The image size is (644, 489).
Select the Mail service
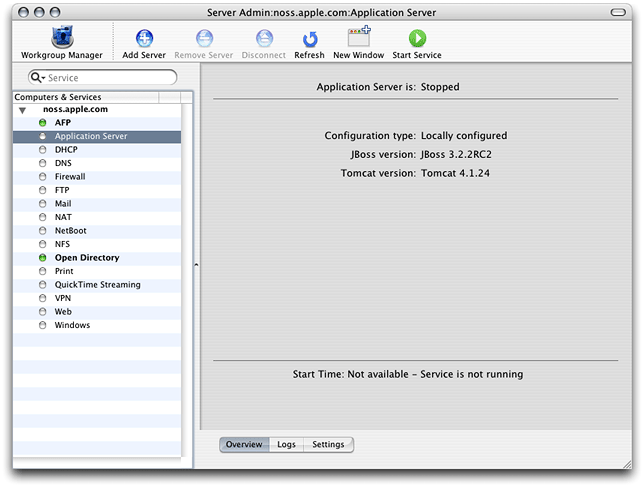pyautogui.click(x=63, y=204)
